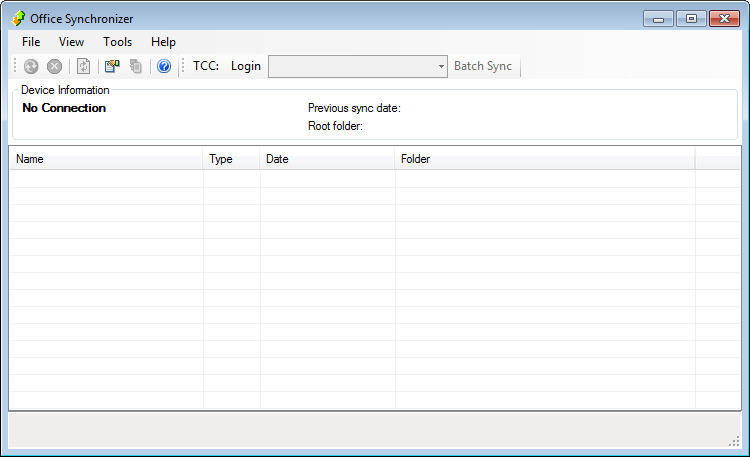Click the TCC Login button
This screenshot has height=457, width=750.
(x=246, y=66)
